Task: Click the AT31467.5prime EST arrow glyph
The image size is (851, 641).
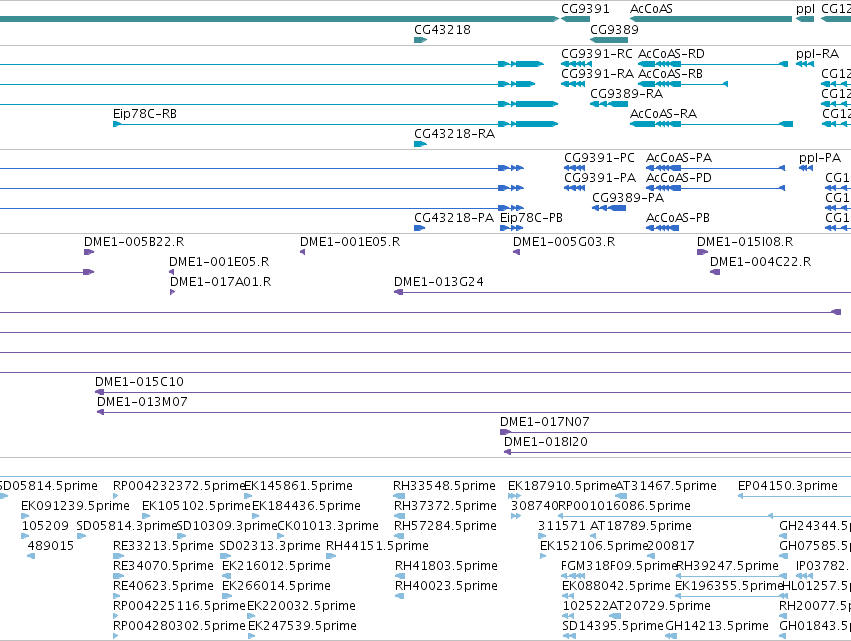Action: coord(621,496)
